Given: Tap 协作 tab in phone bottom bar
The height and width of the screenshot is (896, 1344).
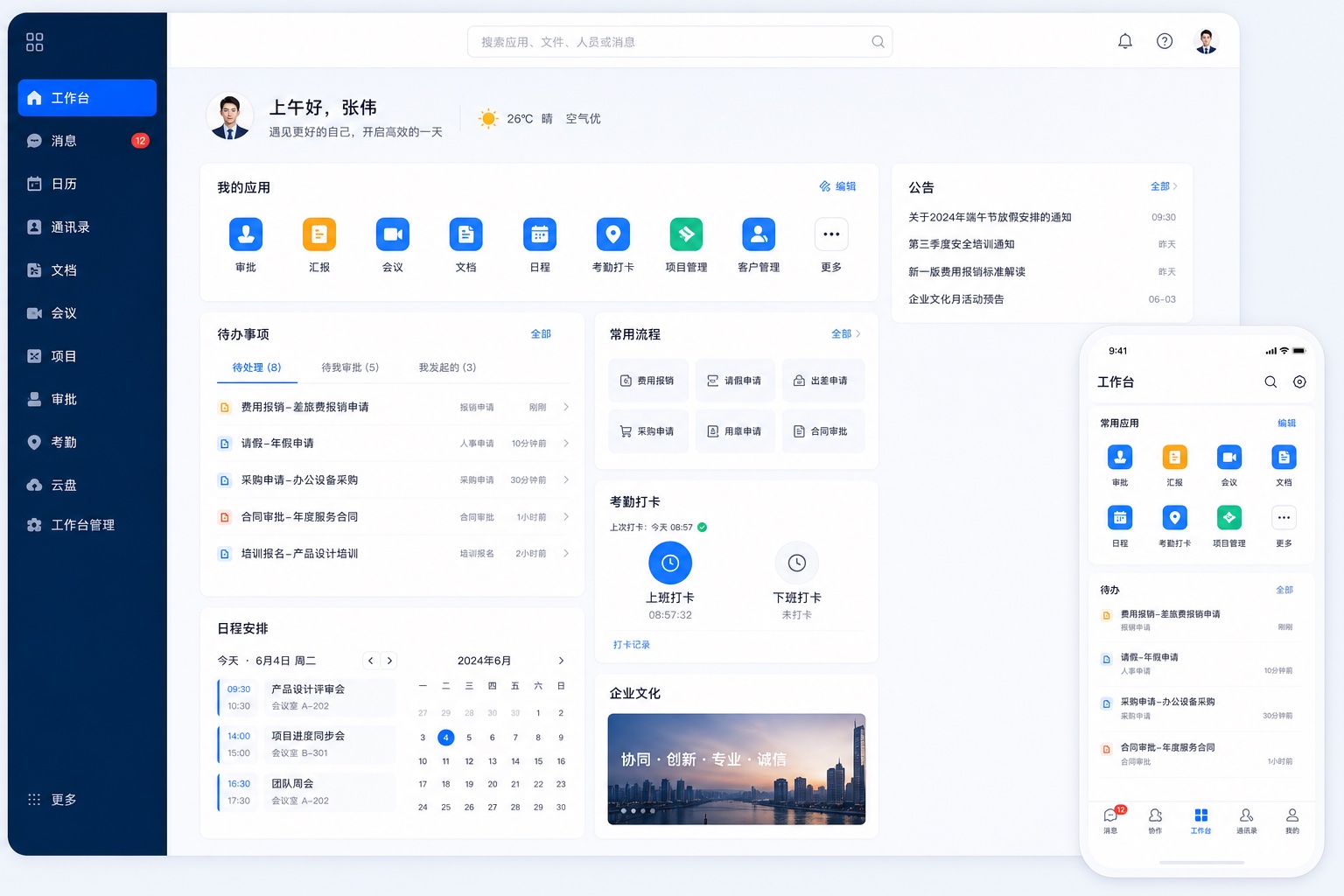Looking at the screenshot, I should coord(1155,820).
